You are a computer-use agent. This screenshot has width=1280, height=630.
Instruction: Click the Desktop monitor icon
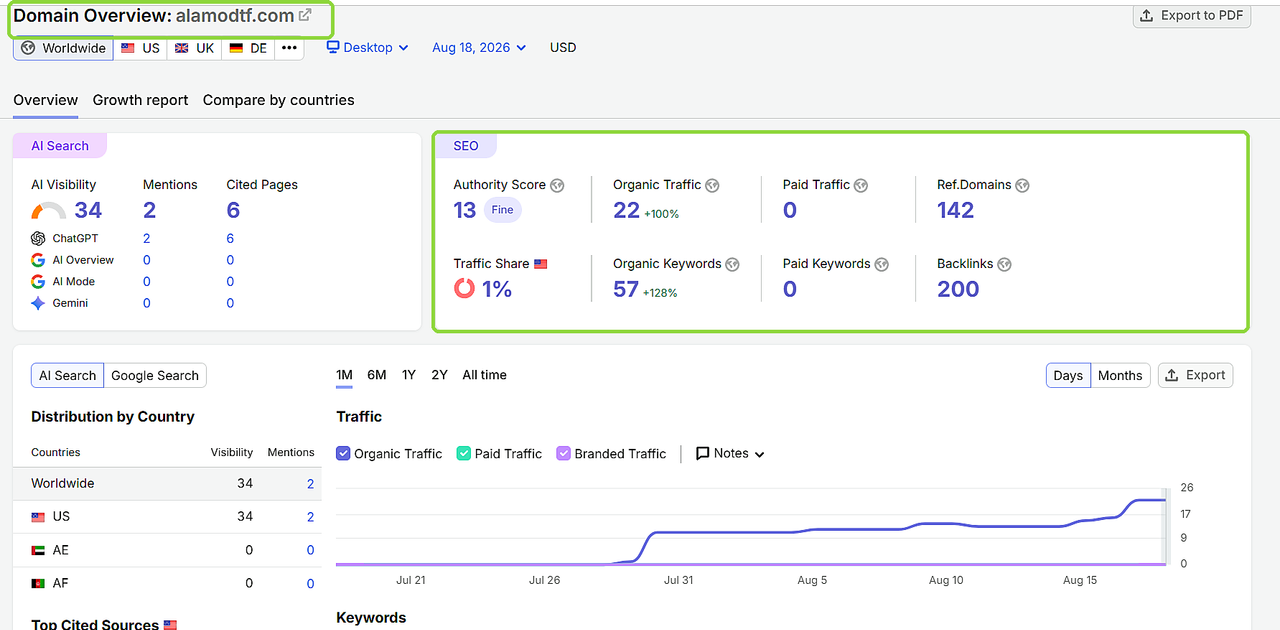[x=333, y=47]
